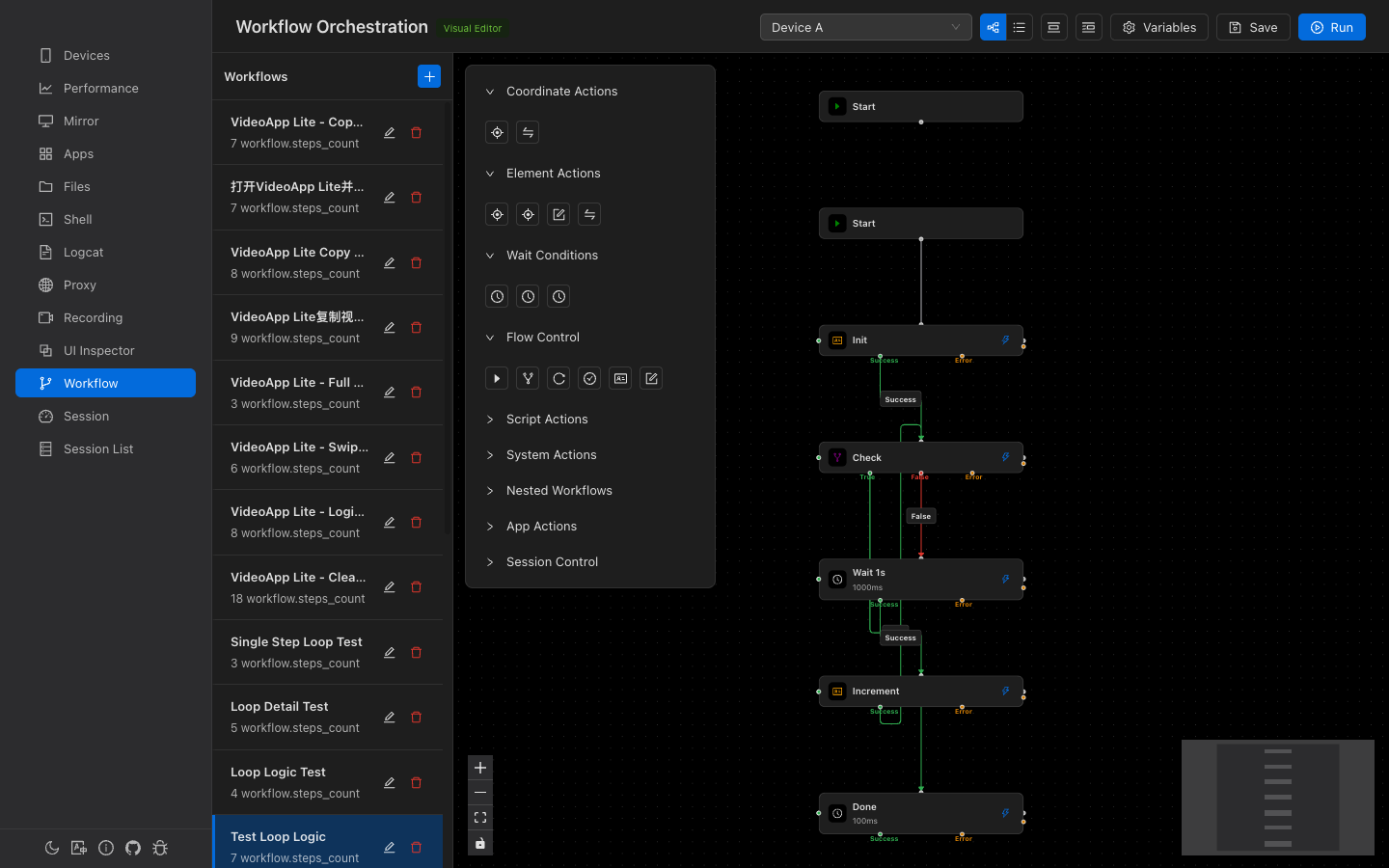1389x868 pixels.
Task: Select the Test Loop Logic workflow
Action: pyautogui.click(x=295, y=836)
